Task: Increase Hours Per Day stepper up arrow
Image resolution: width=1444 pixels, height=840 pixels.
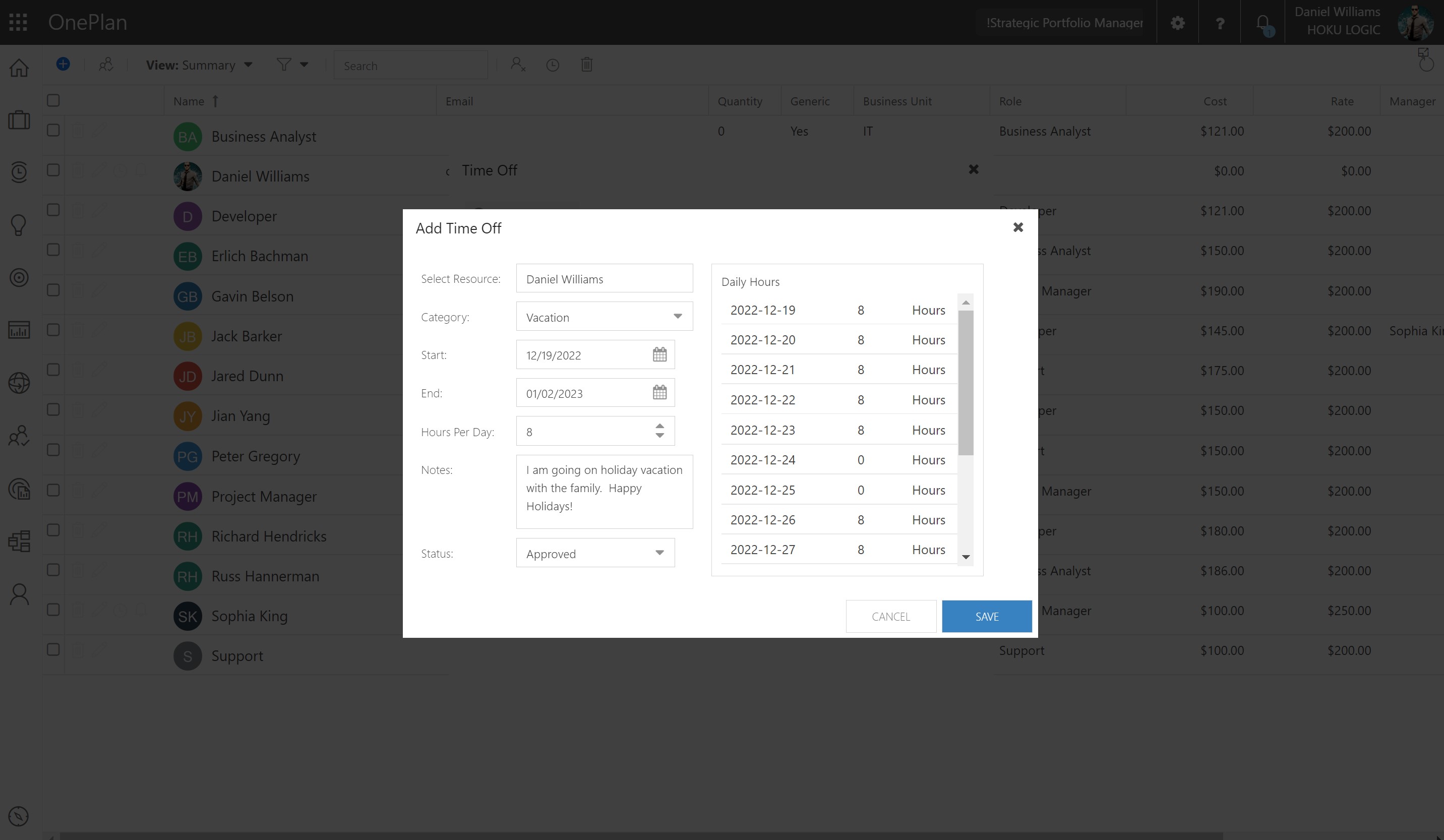Action: [659, 427]
